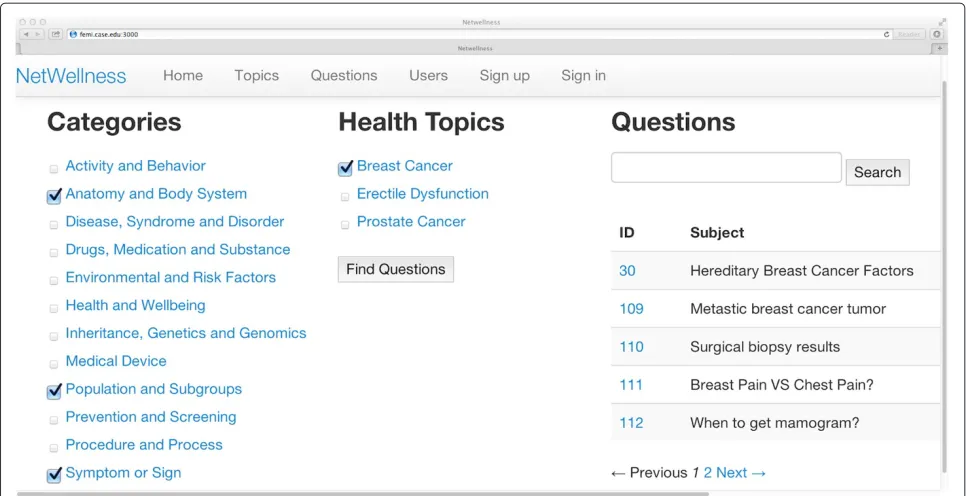Open the NetWellness brand link
966x496 pixels.
(x=71, y=76)
